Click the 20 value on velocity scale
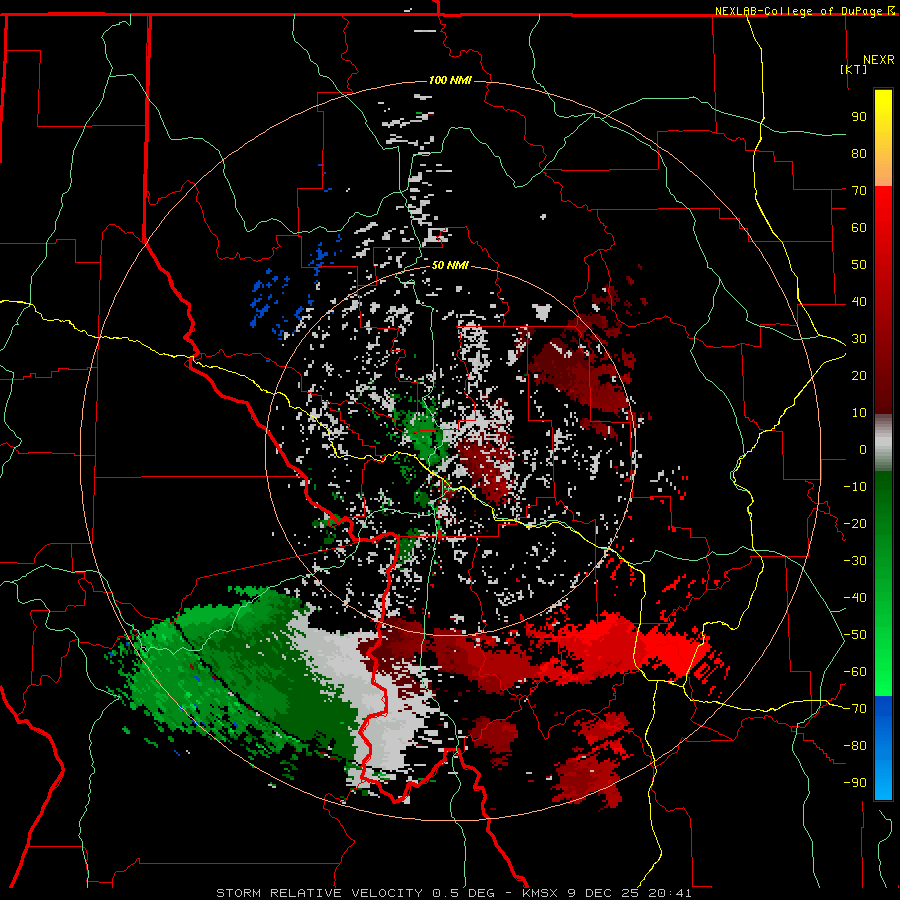 click(859, 376)
